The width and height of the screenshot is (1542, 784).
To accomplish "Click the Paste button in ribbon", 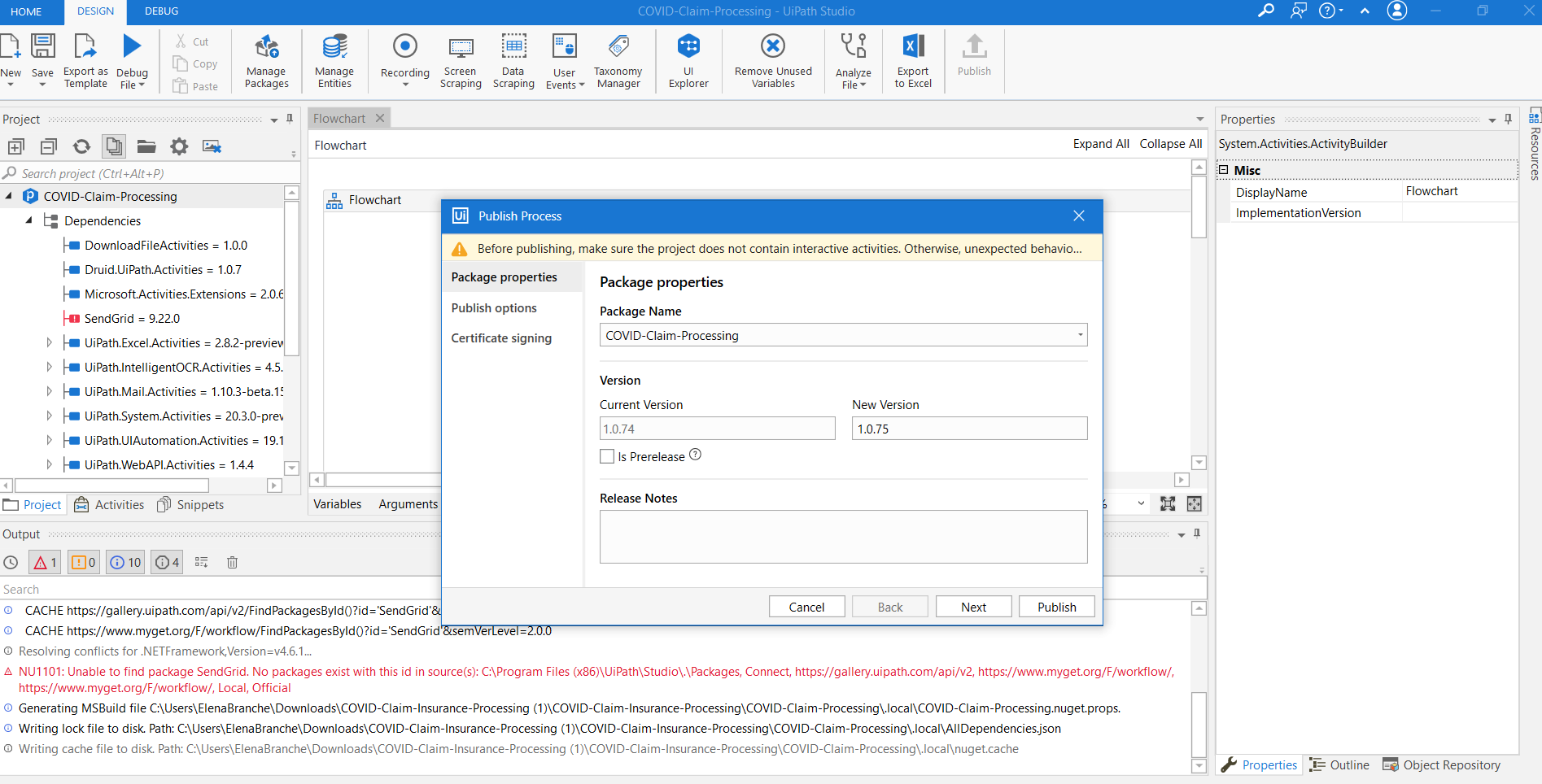I will [x=195, y=86].
